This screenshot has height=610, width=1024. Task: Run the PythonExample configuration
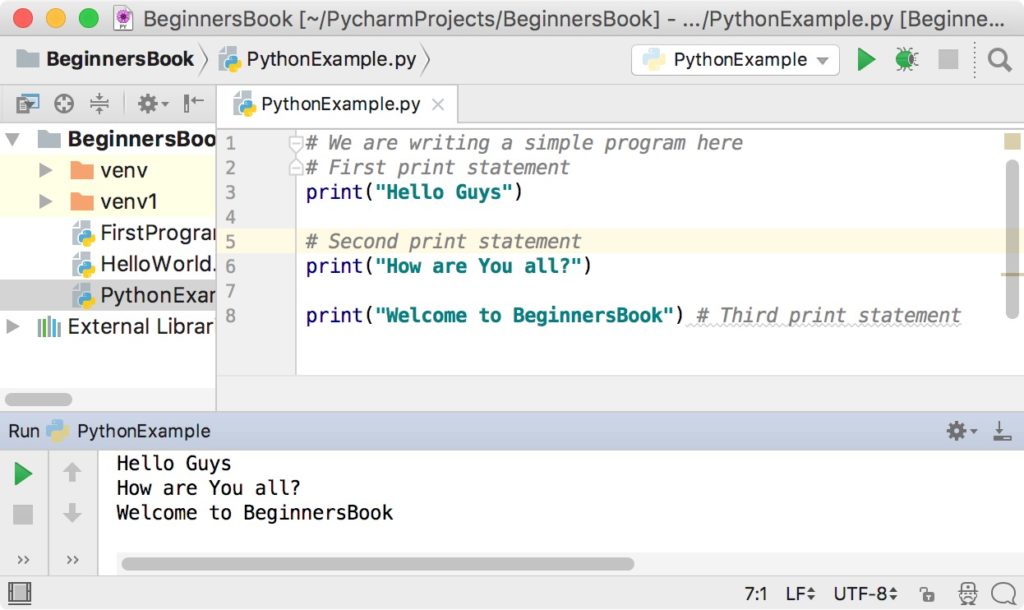coord(865,59)
